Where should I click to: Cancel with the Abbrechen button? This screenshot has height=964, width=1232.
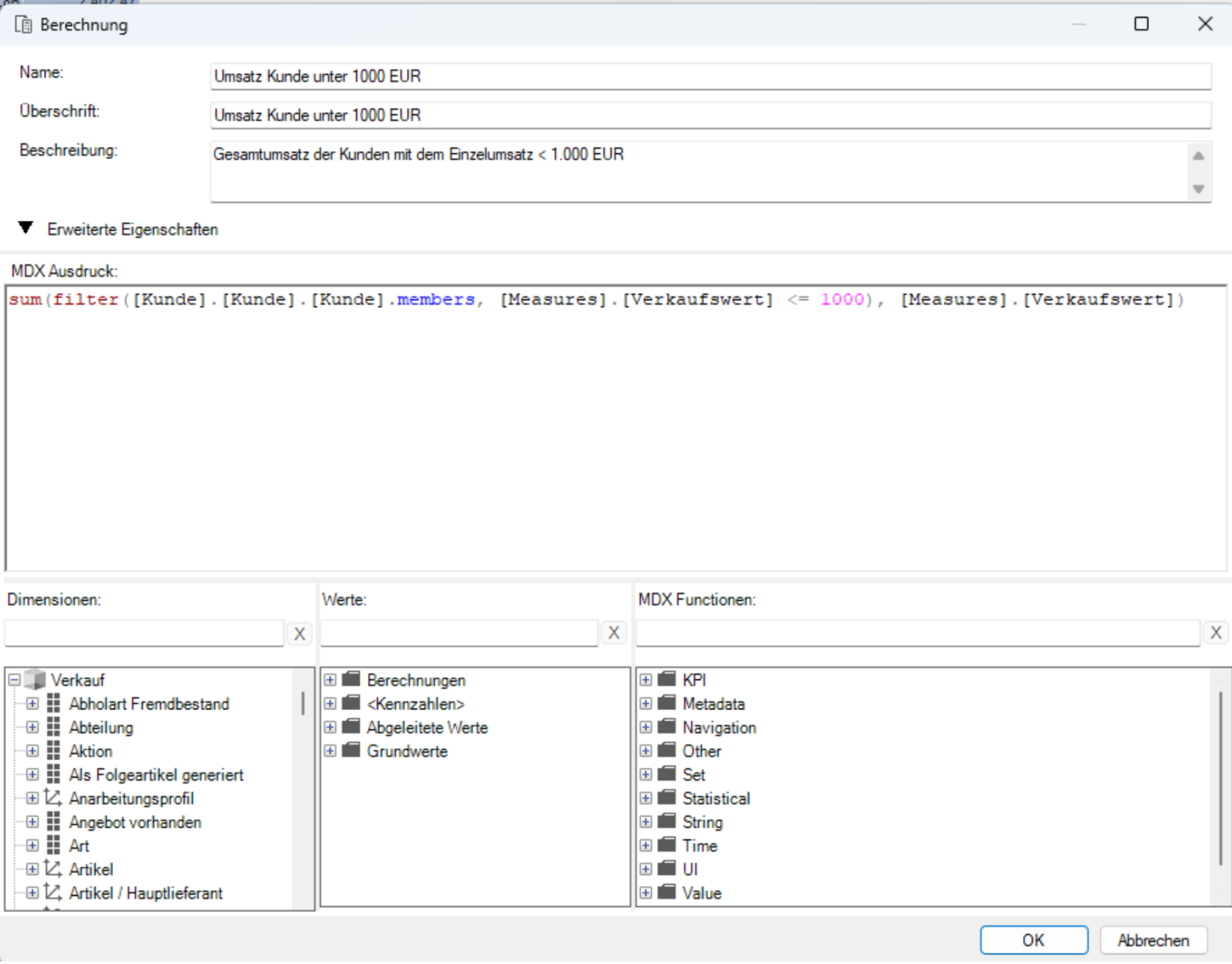pyautogui.click(x=1154, y=941)
